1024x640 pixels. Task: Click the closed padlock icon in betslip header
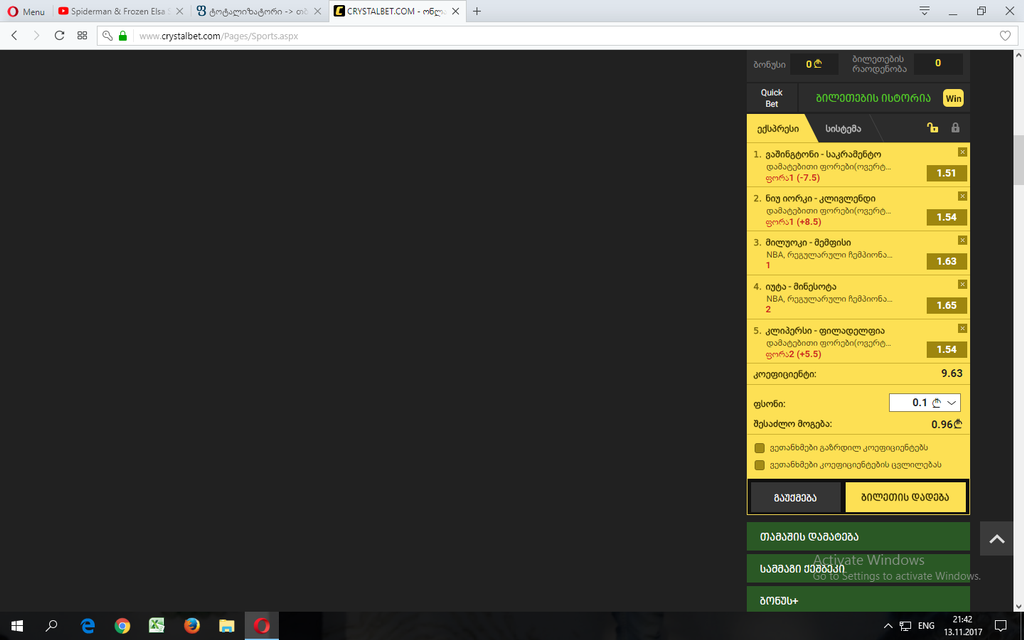(x=955, y=128)
